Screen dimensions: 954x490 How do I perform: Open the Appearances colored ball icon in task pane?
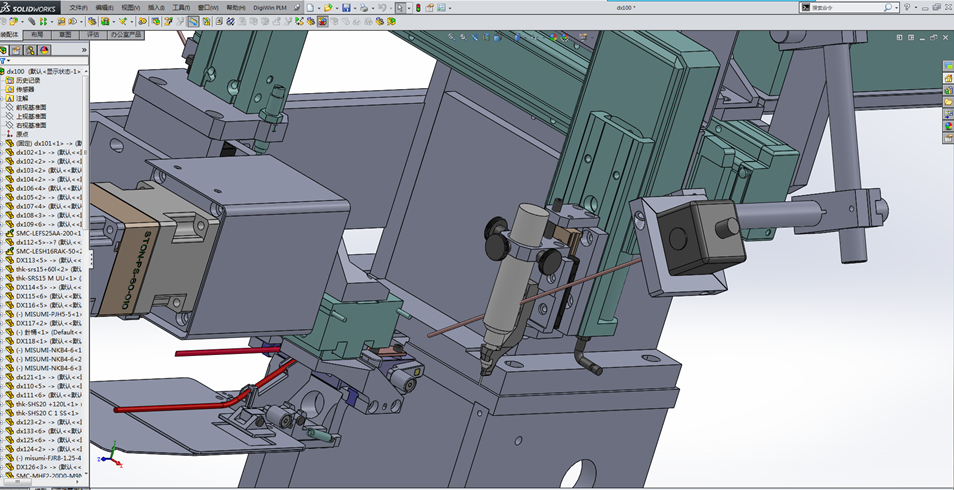(x=949, y=126)
